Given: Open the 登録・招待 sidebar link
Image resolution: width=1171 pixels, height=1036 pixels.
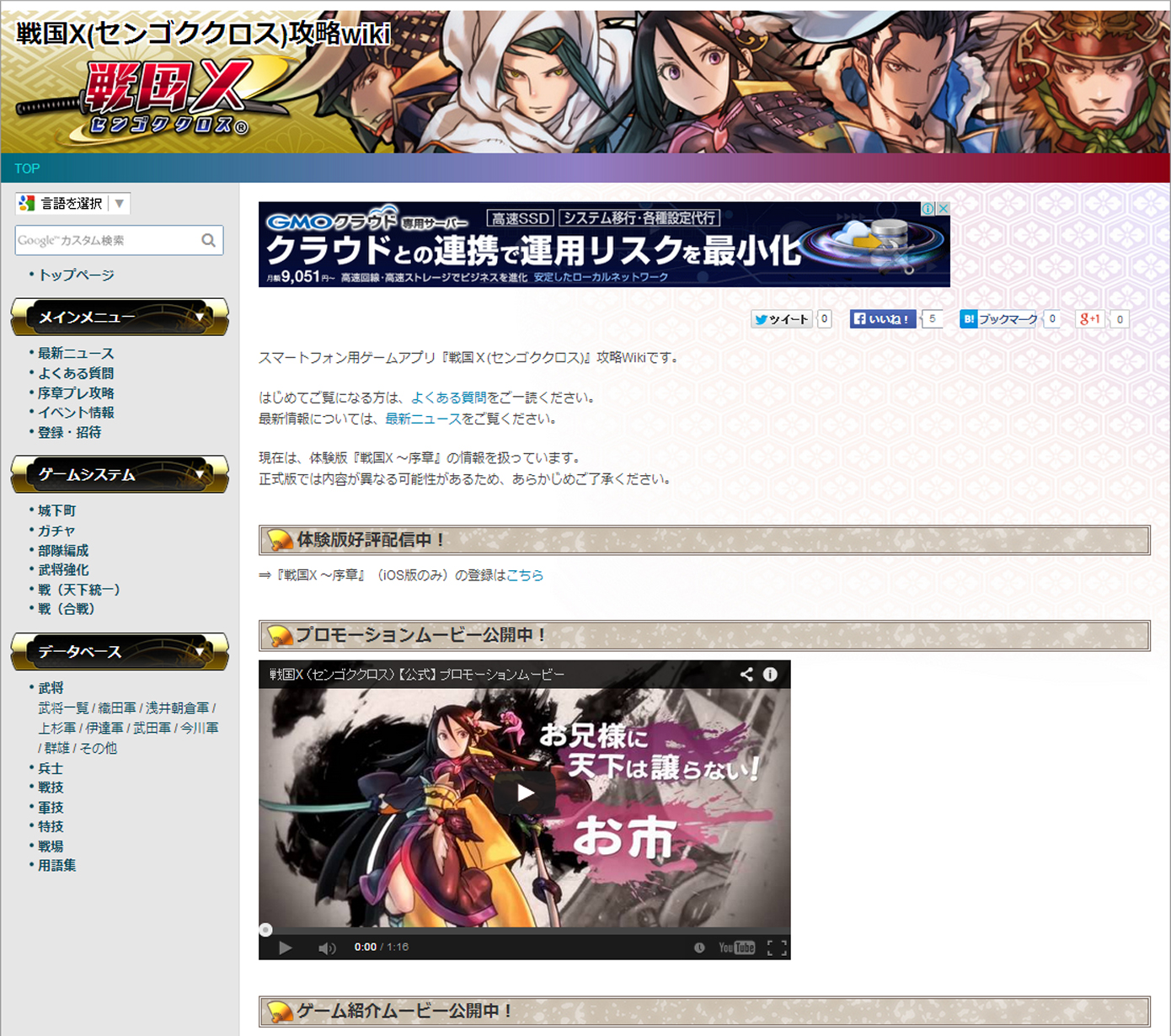Looking at the screenshot, I should pyautogui.click(x=69, y=432).
